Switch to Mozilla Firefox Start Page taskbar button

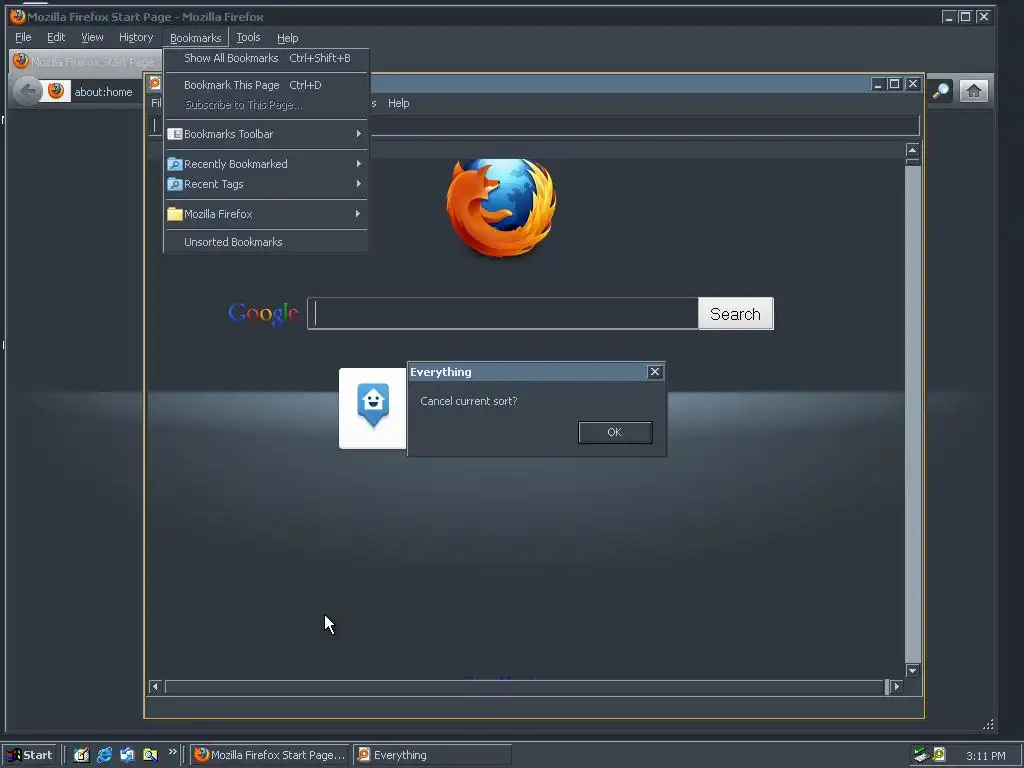coord(270,755)
